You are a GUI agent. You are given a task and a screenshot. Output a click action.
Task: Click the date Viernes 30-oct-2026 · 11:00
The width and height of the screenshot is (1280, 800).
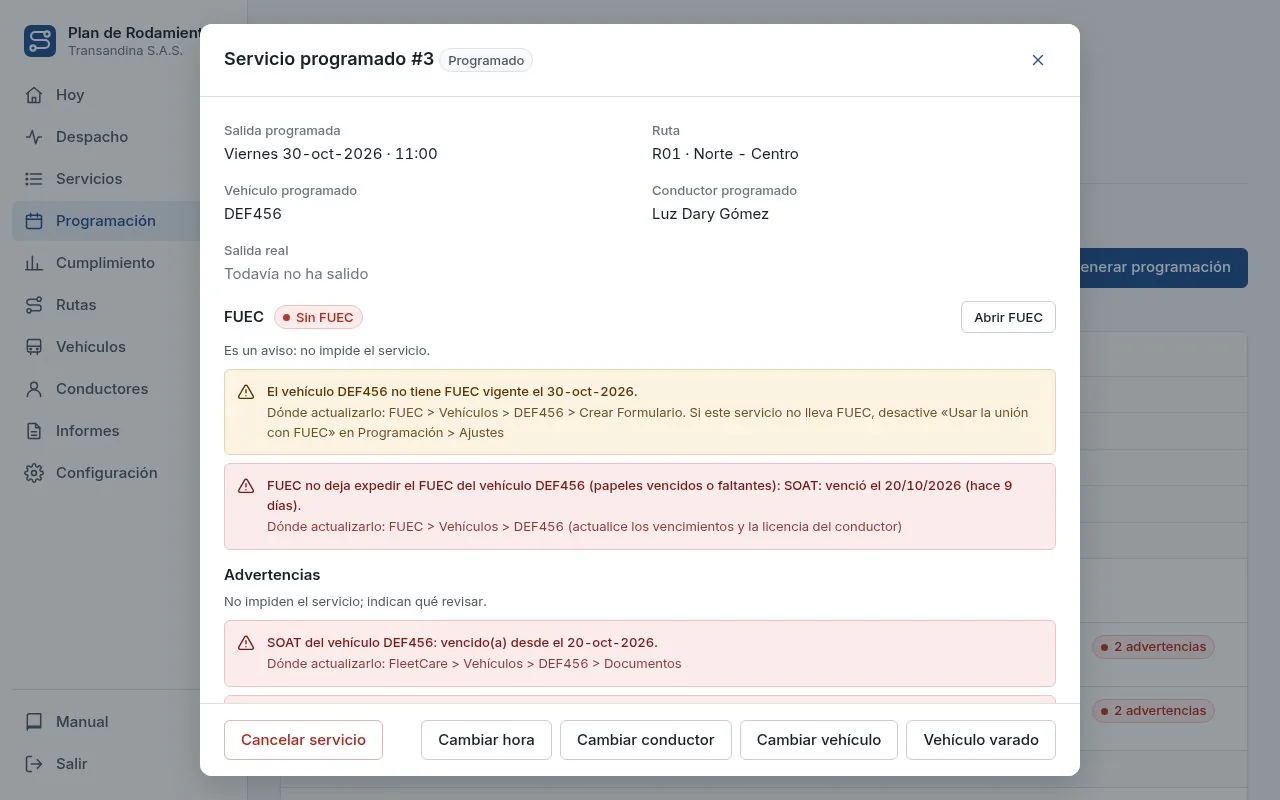pos(331,154)
